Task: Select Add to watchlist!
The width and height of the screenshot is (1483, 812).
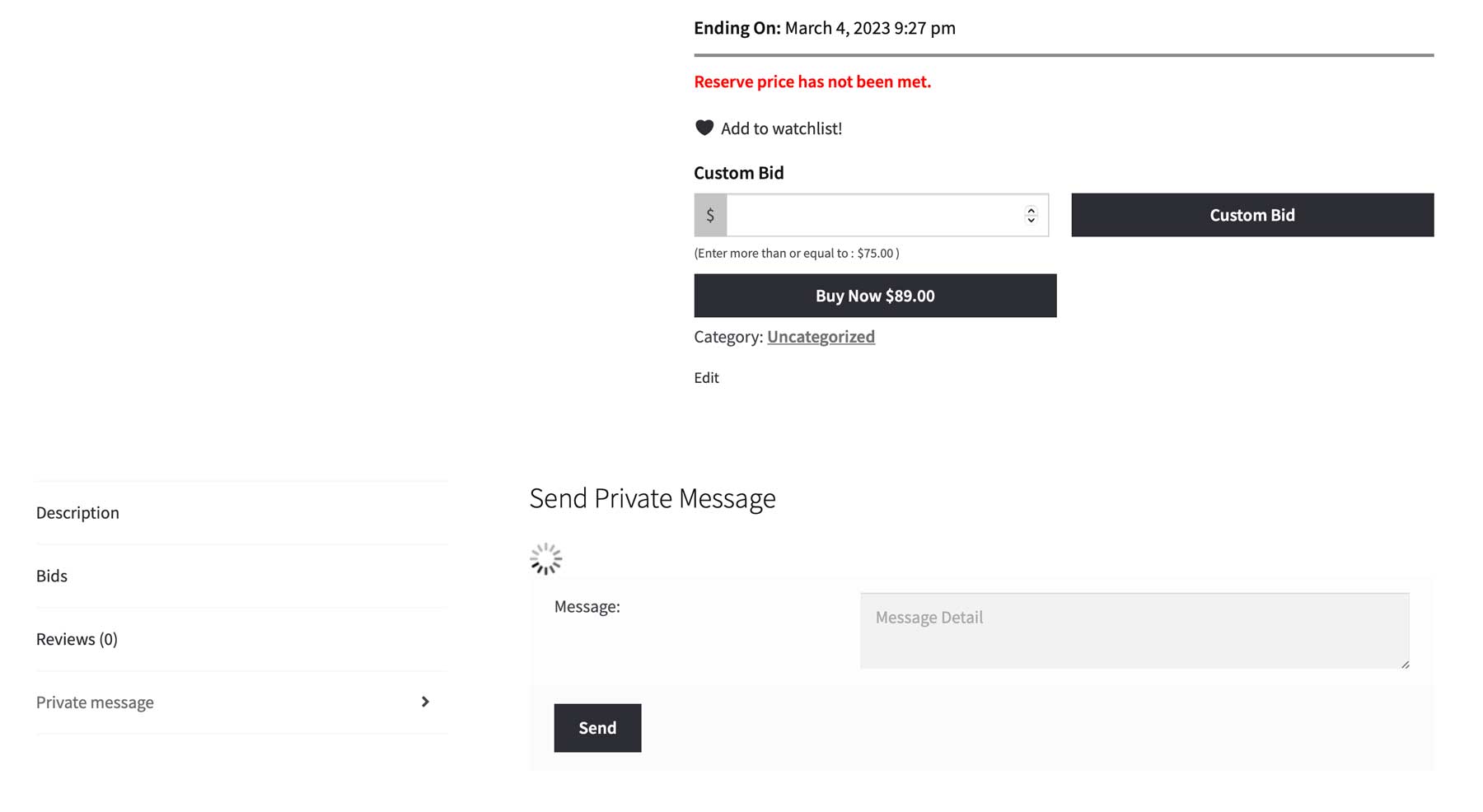Action: pos(781,128)
